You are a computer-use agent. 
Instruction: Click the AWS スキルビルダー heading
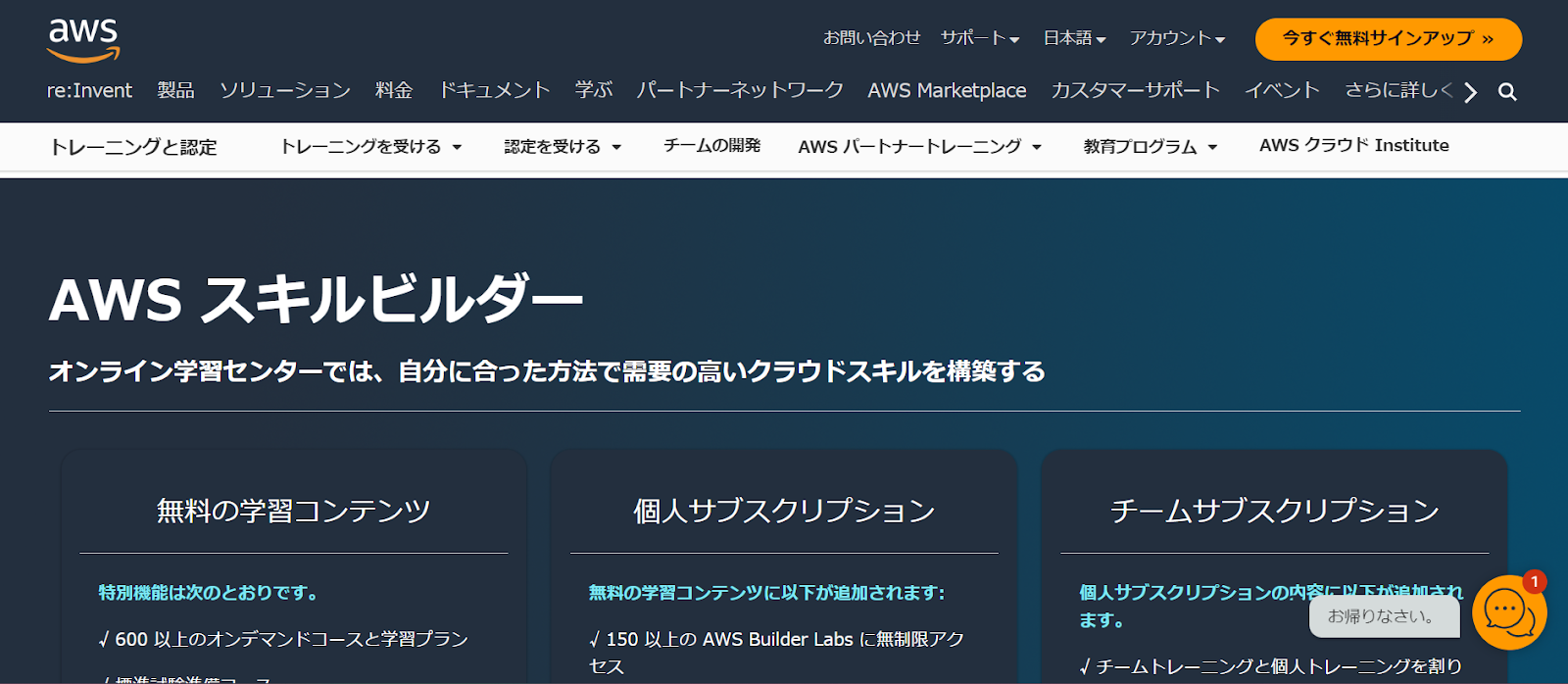316,300
